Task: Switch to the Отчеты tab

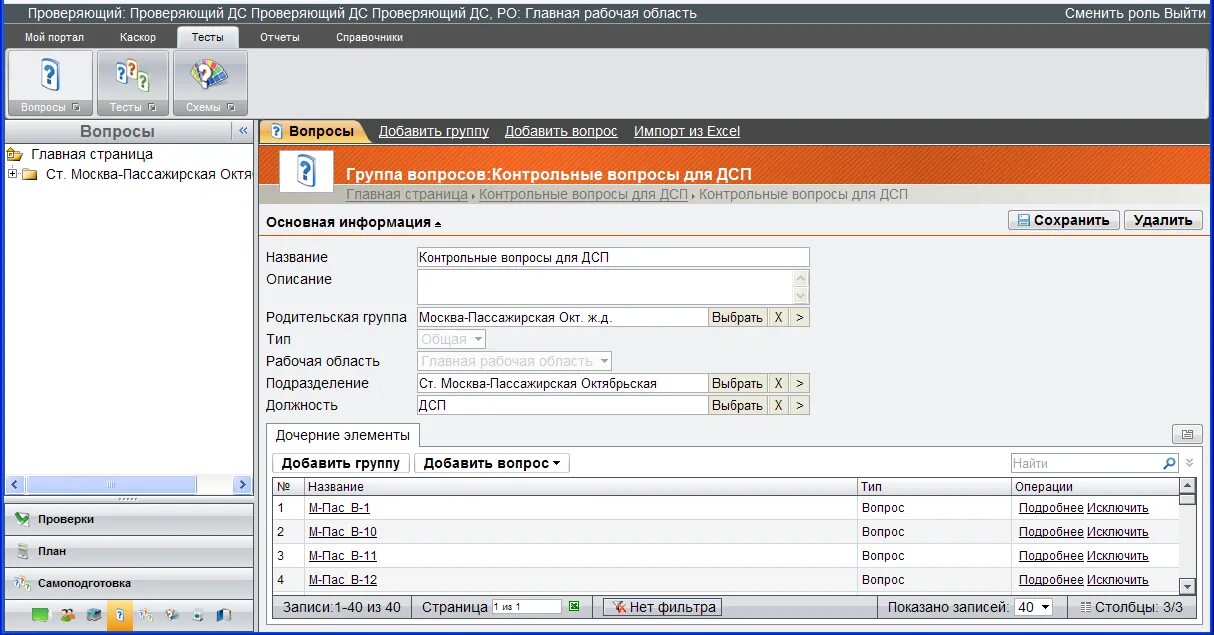Action: (x=280, y=37)
